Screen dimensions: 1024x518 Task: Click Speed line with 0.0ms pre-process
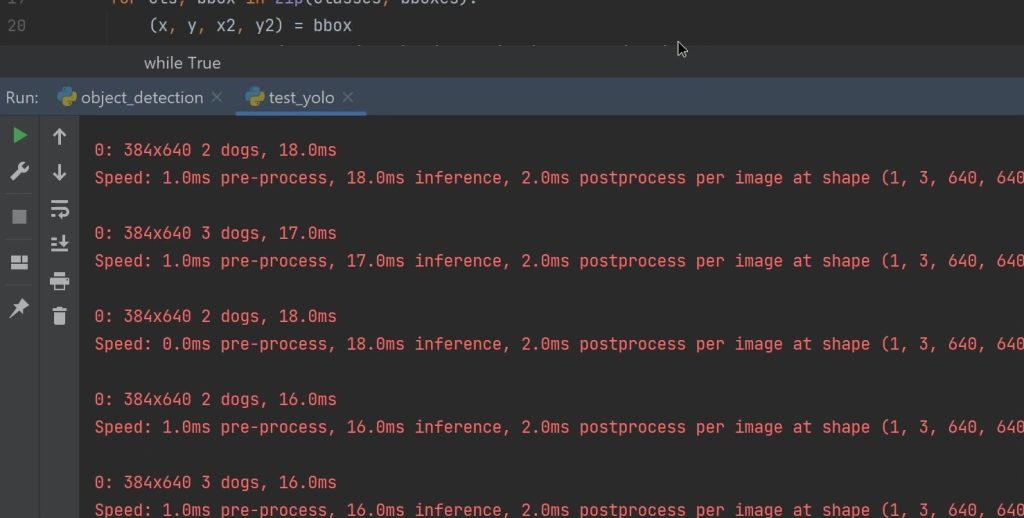[x=559, y=344]
